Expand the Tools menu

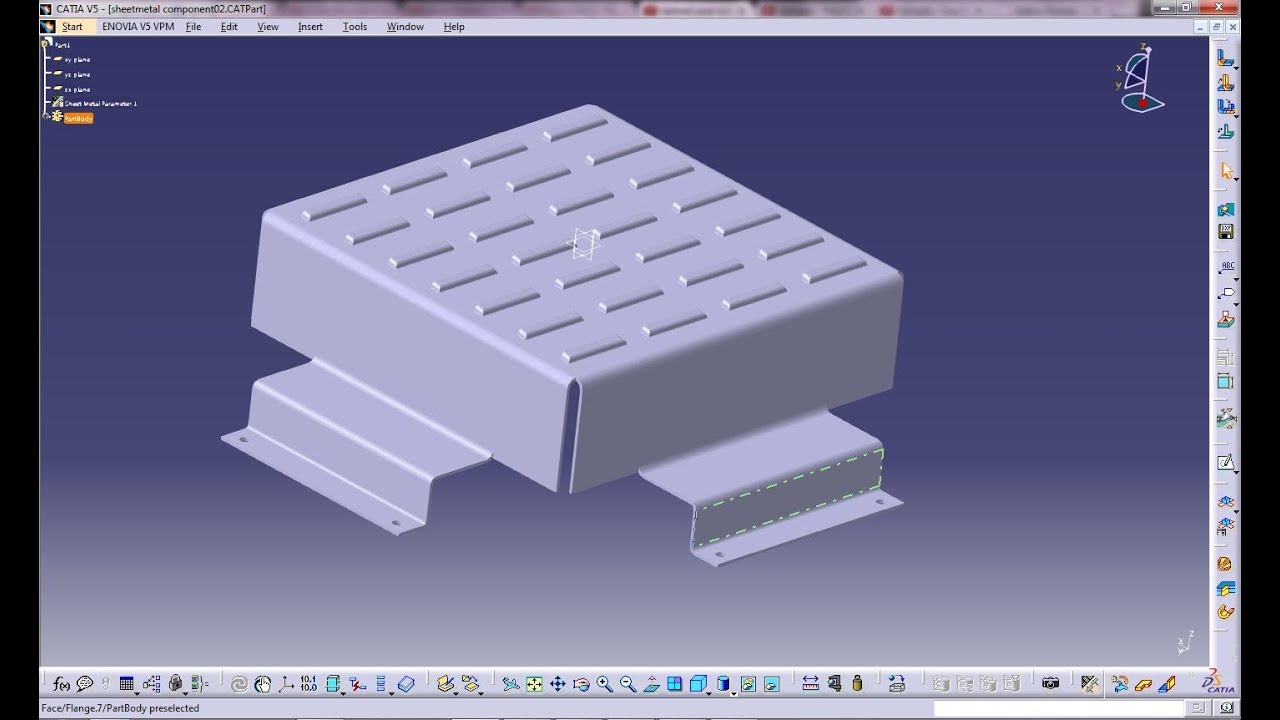tap(354, 27)
